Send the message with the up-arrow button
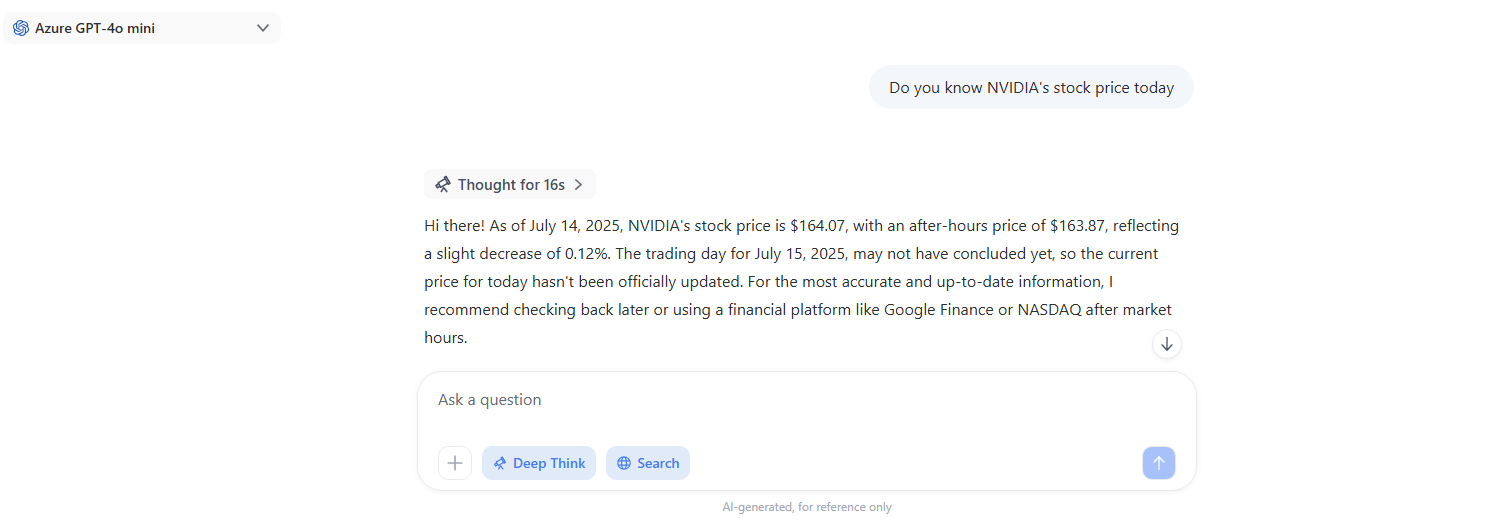 (1159, 463)
